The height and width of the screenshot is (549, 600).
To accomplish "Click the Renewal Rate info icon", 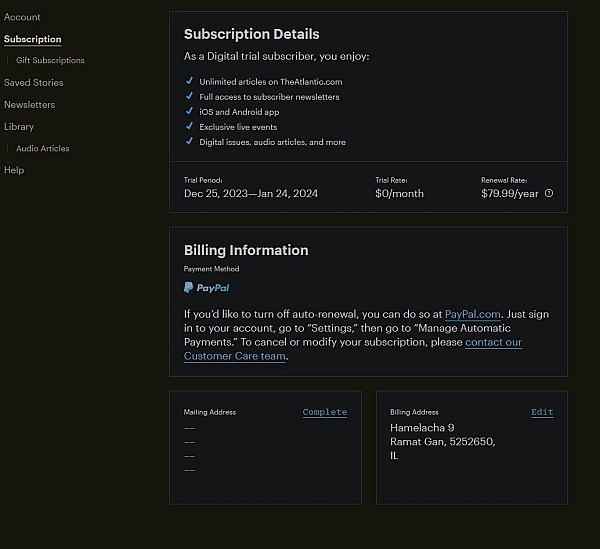I will click(x=549, y=193).
